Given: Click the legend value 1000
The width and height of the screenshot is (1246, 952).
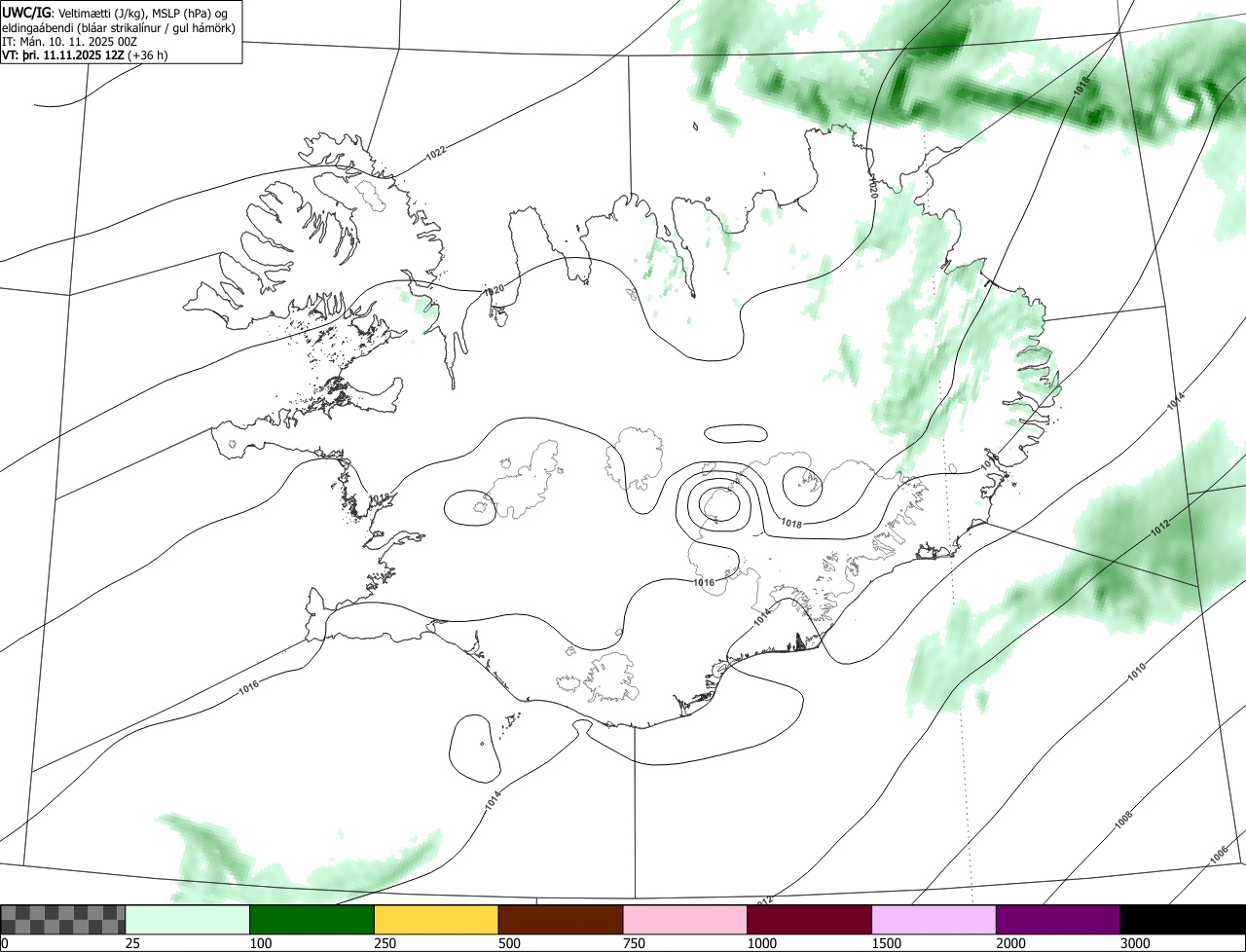Looking at the screenshot, I should 761,943.
